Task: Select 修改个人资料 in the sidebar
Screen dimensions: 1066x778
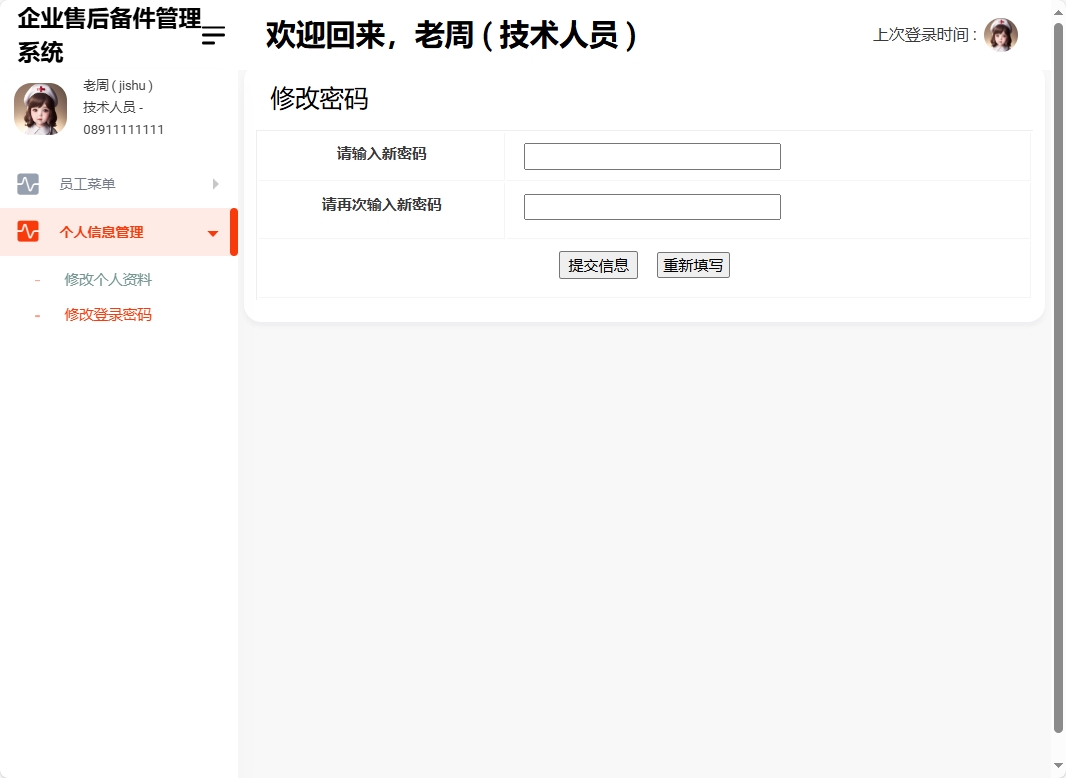Action: coord(107,279)
